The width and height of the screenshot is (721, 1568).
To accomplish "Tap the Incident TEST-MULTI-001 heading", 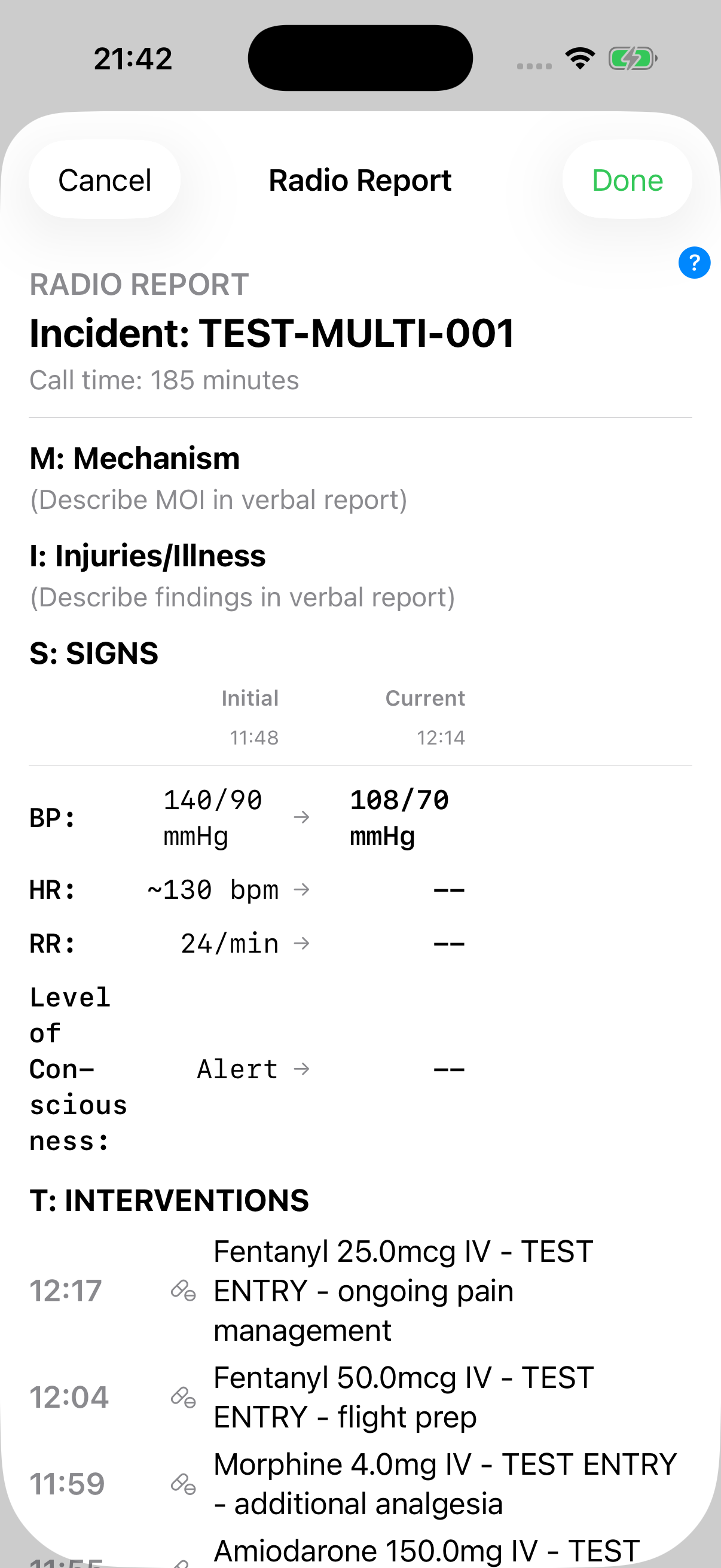I will (x=272, y=334).
